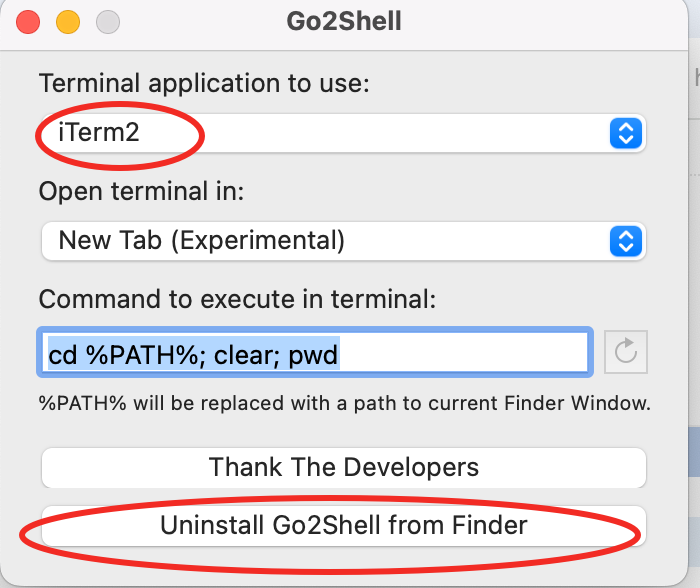Minimize the Go2Shell window with yellow button
The width and height of the screenshot is (700, 588).
(x=67, y=21)
